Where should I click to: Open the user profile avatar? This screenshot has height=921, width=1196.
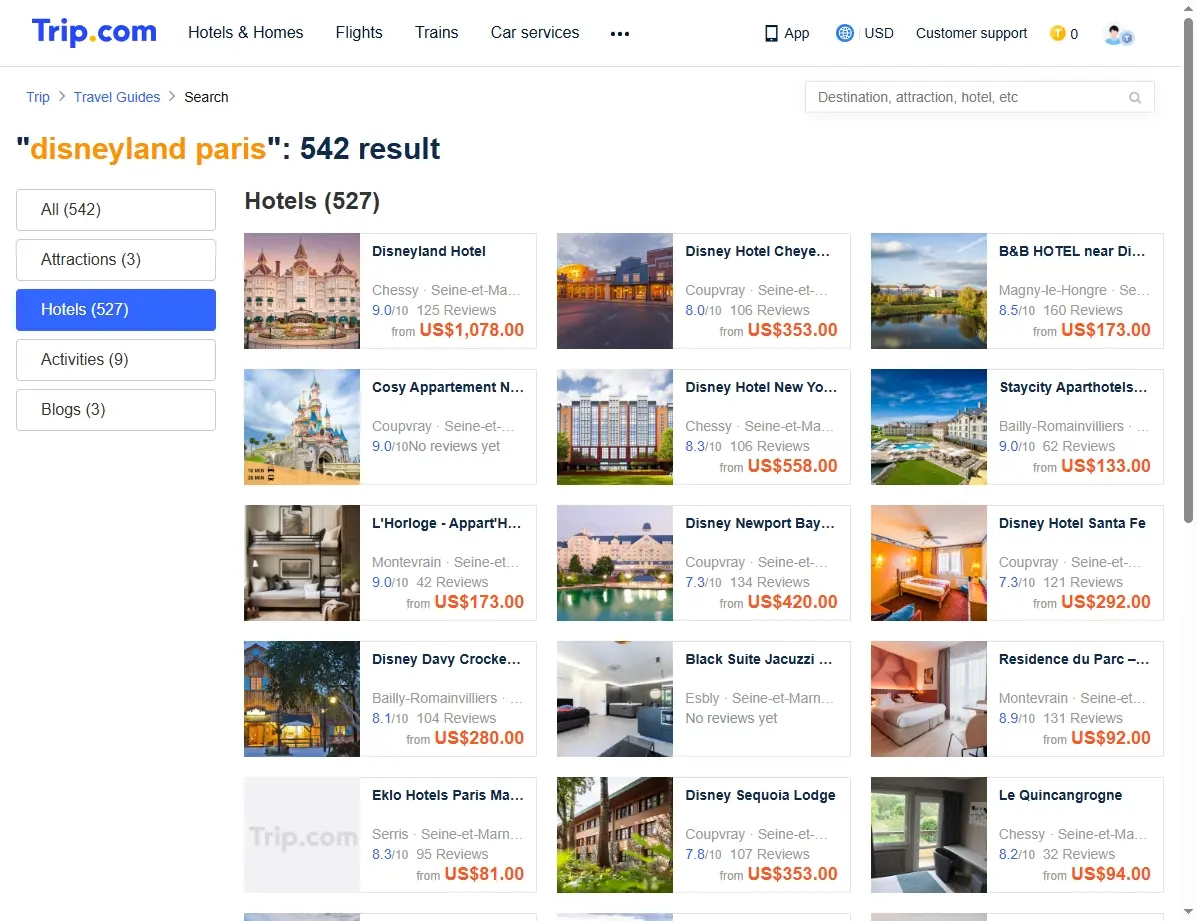1118,34
